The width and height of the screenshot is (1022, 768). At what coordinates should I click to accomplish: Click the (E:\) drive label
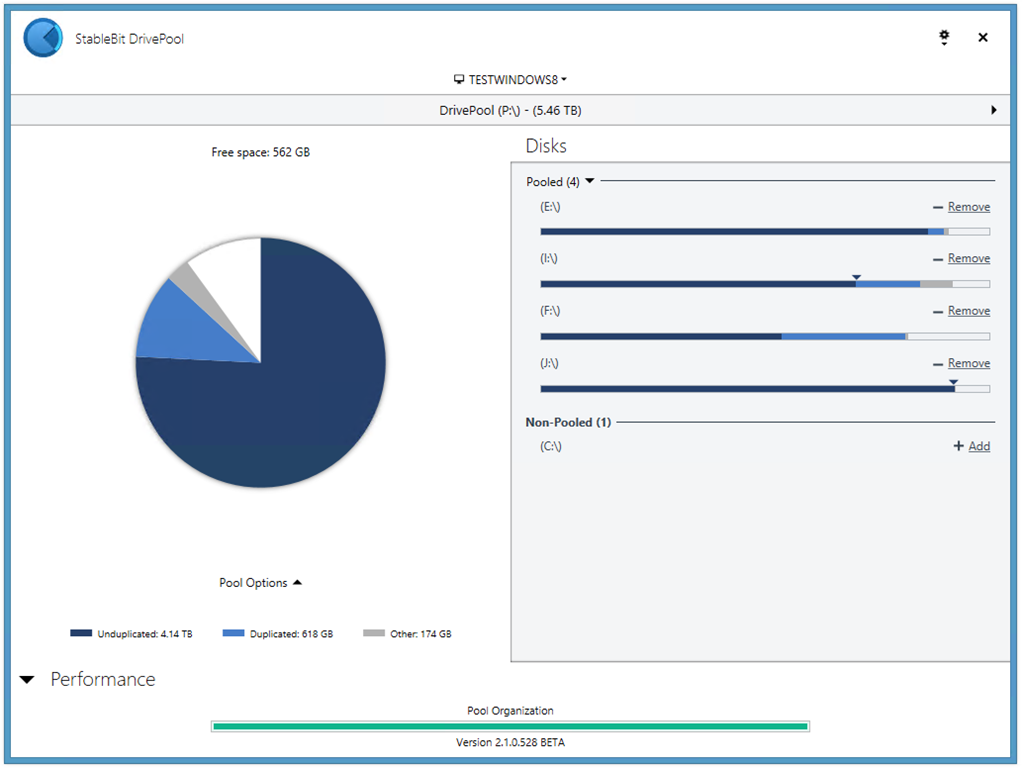[550, 207]
